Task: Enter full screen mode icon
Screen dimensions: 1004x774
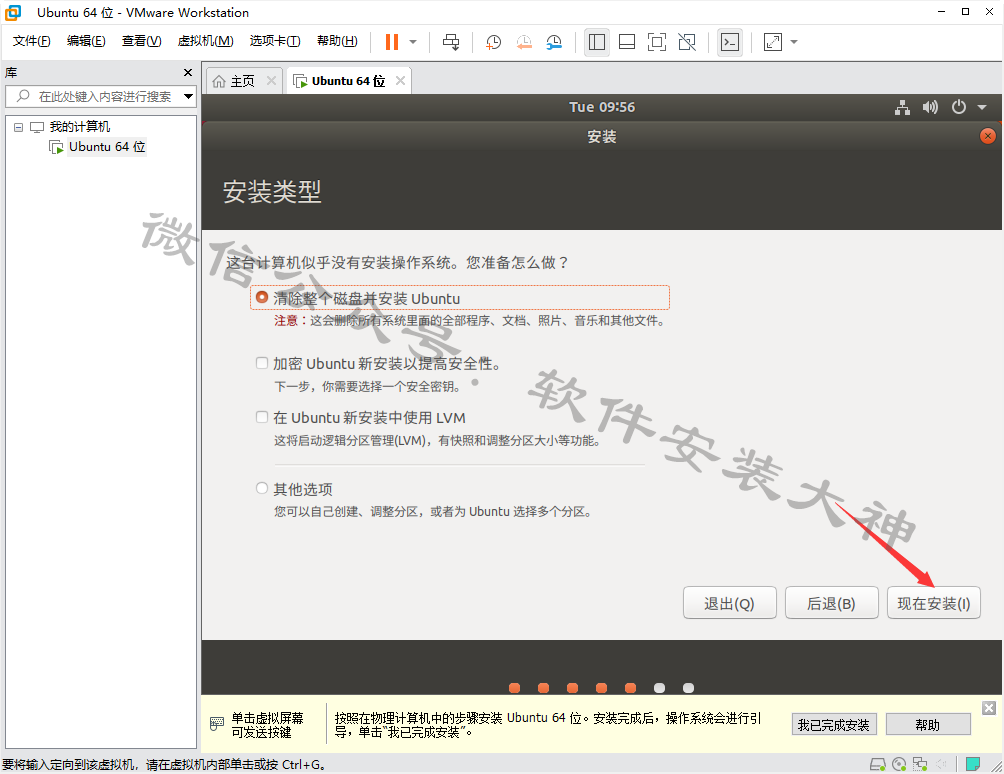Action: click(657, 42)
